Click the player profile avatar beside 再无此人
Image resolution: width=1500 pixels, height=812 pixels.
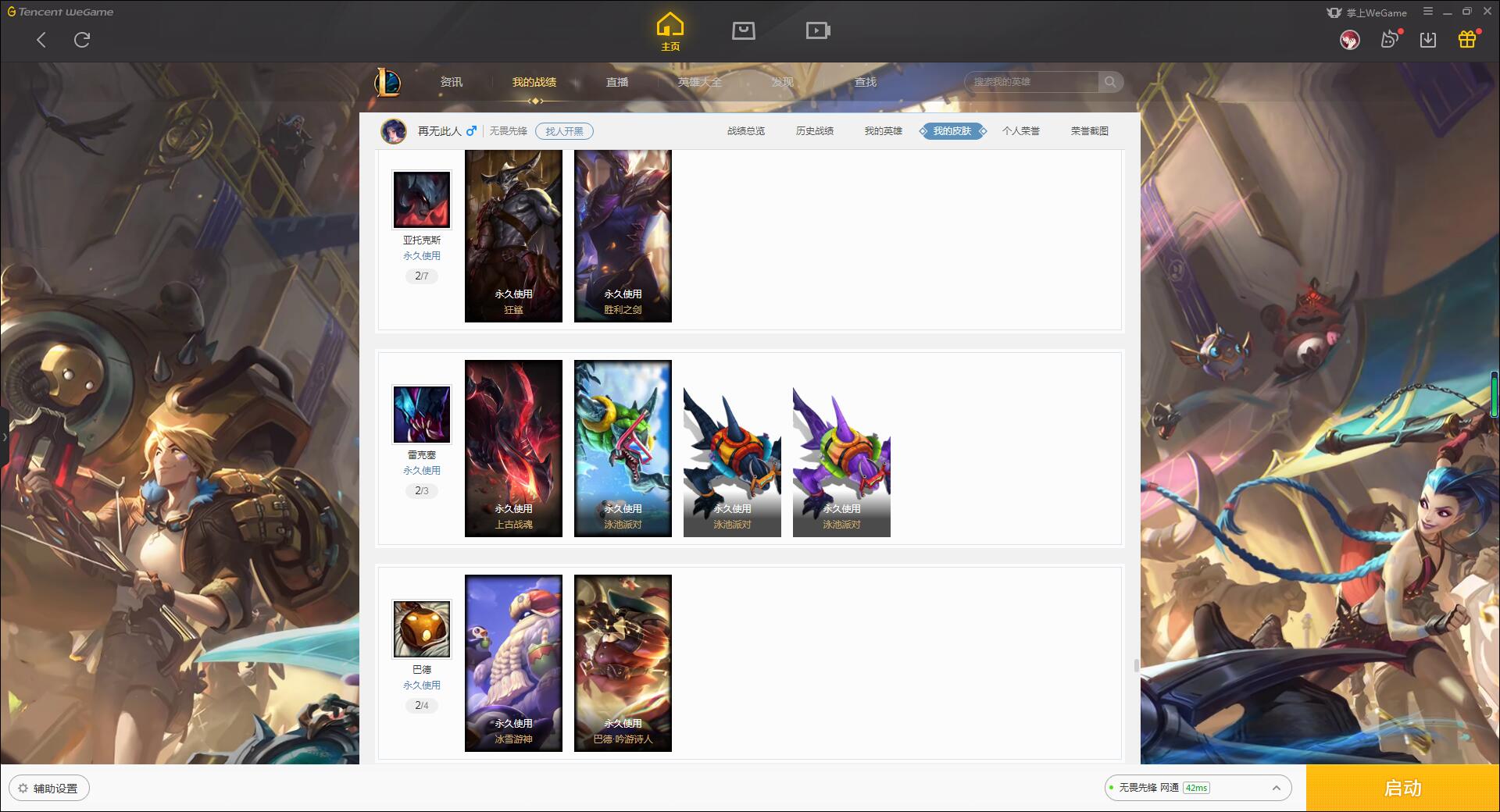point(394,131)
